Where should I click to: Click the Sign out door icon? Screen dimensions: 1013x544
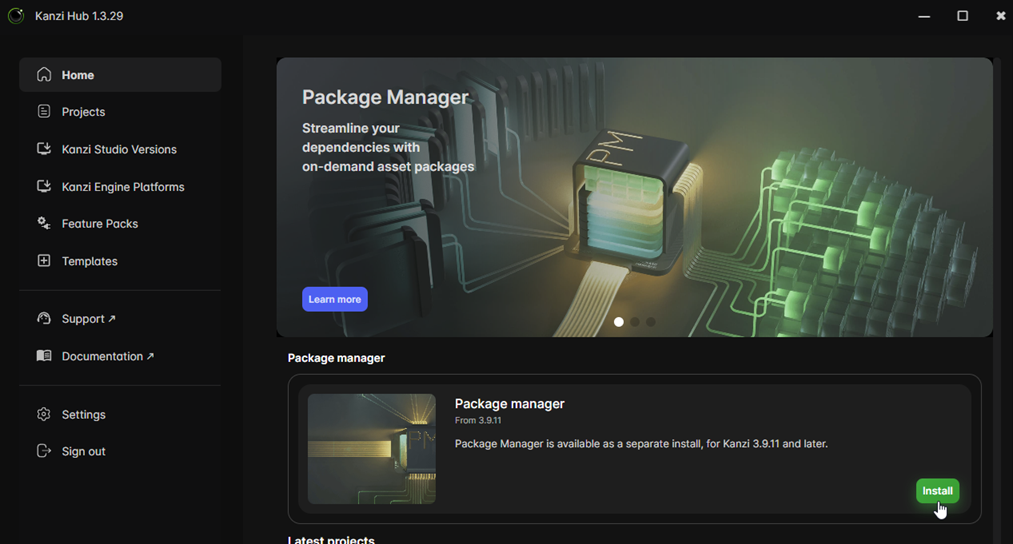point(44,451)
